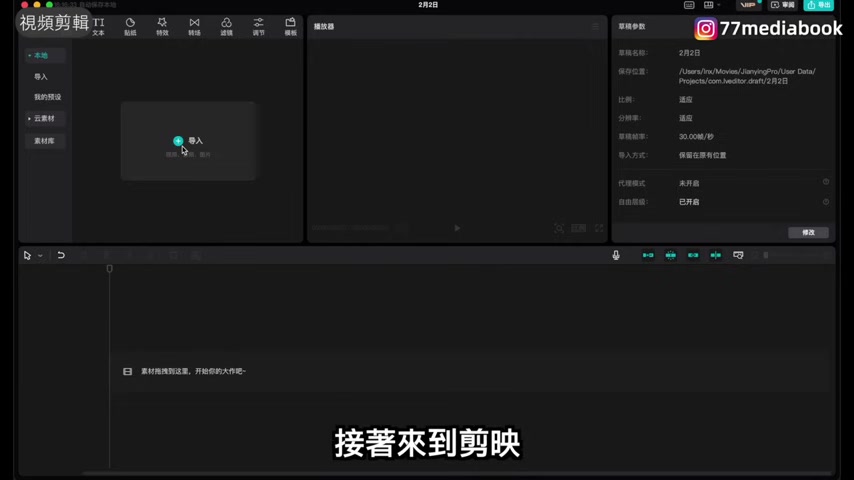Viewport: 854px width, 480px height.
Task: Open the 贴纸 stickers tab
Action: pos(130,26)
